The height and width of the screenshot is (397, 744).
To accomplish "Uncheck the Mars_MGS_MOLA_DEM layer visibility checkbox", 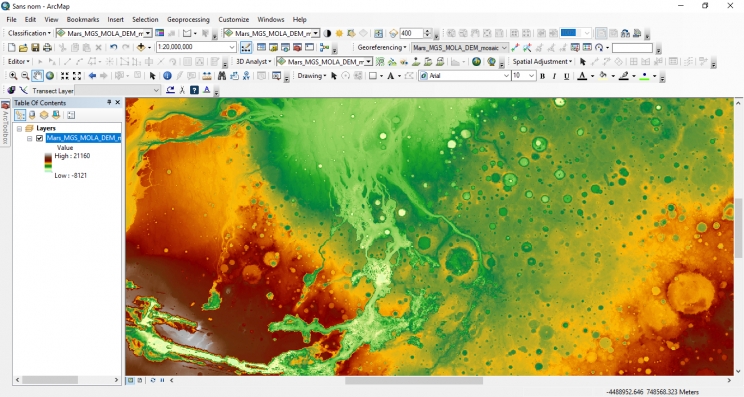I will tap(39, 138).
